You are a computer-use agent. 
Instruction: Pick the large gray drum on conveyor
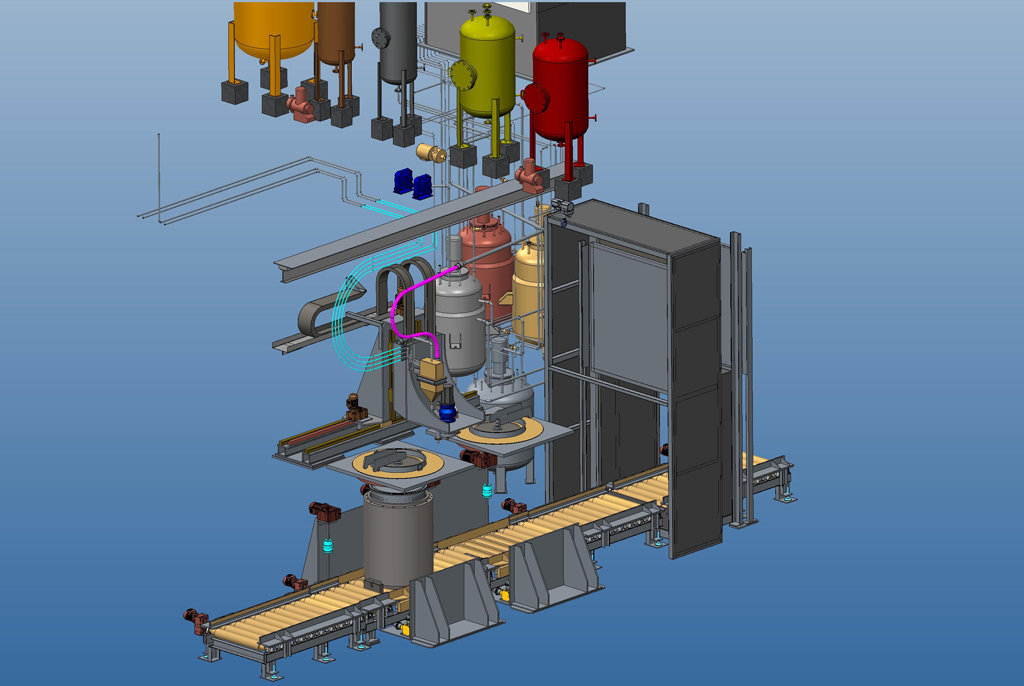(x=396, y=538)
